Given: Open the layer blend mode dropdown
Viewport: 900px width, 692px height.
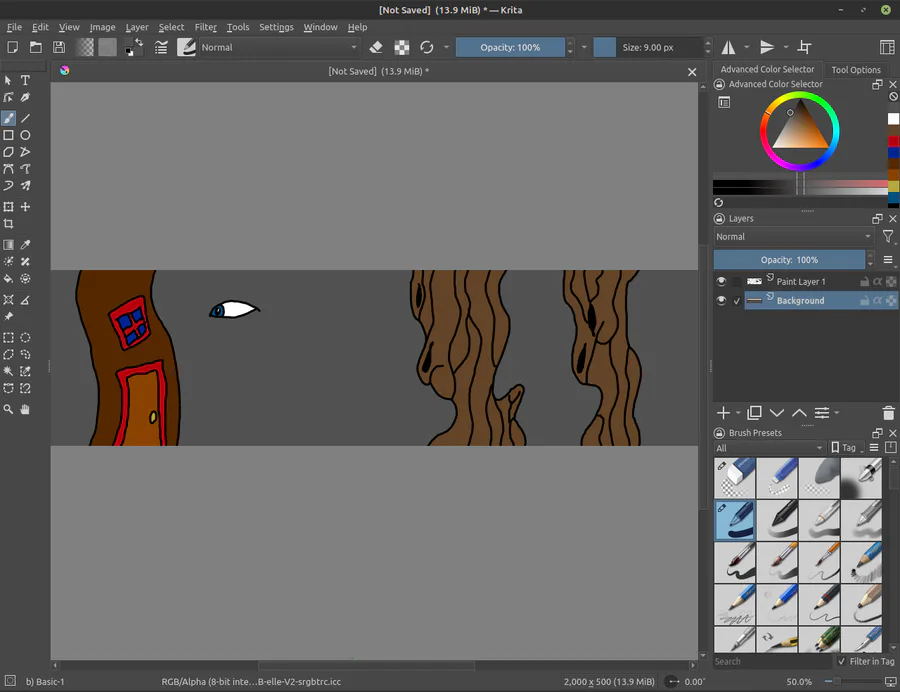Looking at the screenshot, I should point(794,237).
